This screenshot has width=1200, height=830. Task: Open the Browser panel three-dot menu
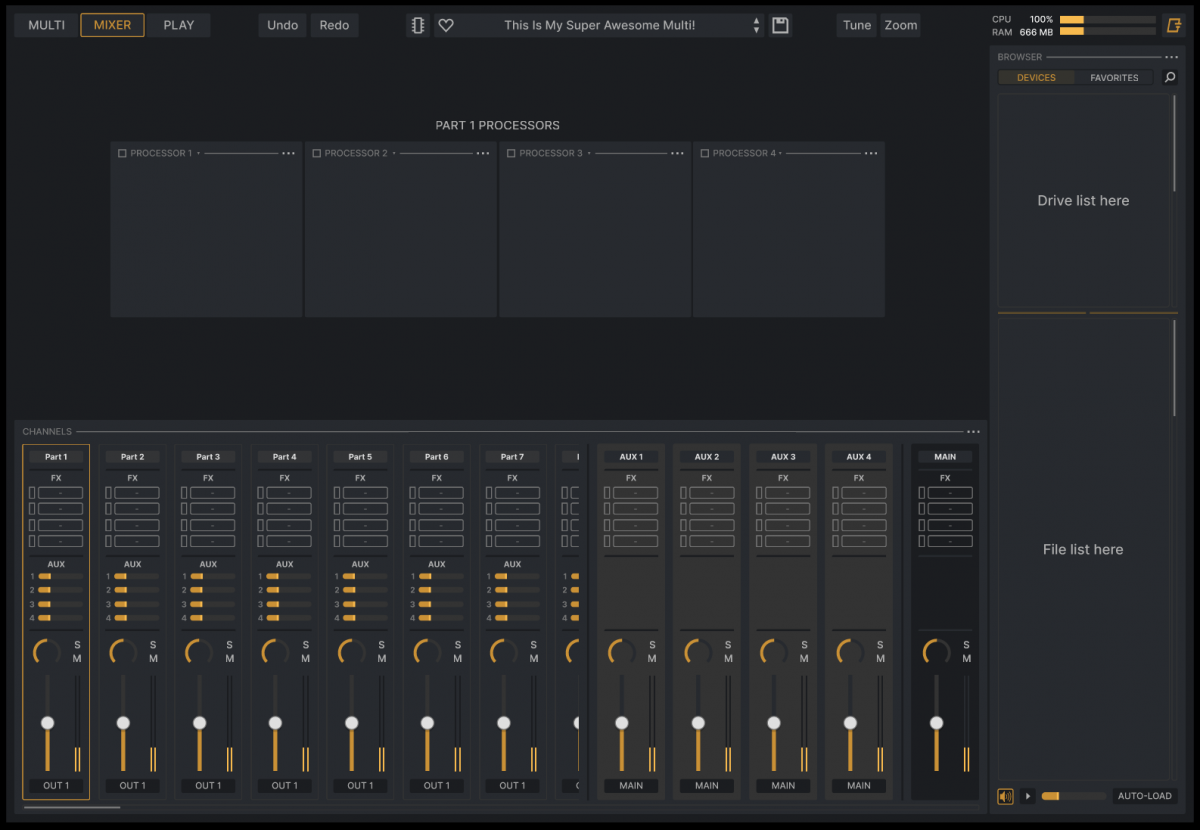[1171, 57]
